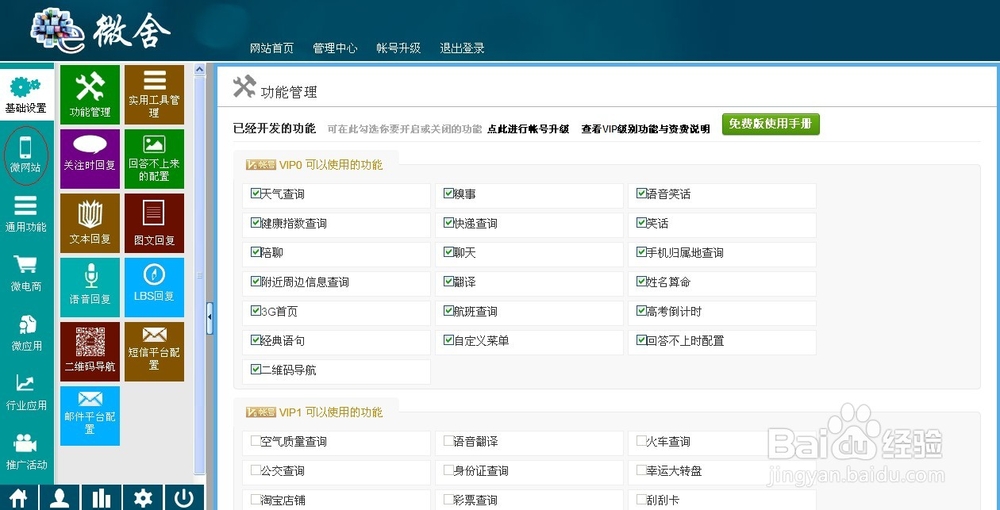1000x510 pixels.
Task: Select the 语音回复 microphone tile
Action: tap(90, 288)
